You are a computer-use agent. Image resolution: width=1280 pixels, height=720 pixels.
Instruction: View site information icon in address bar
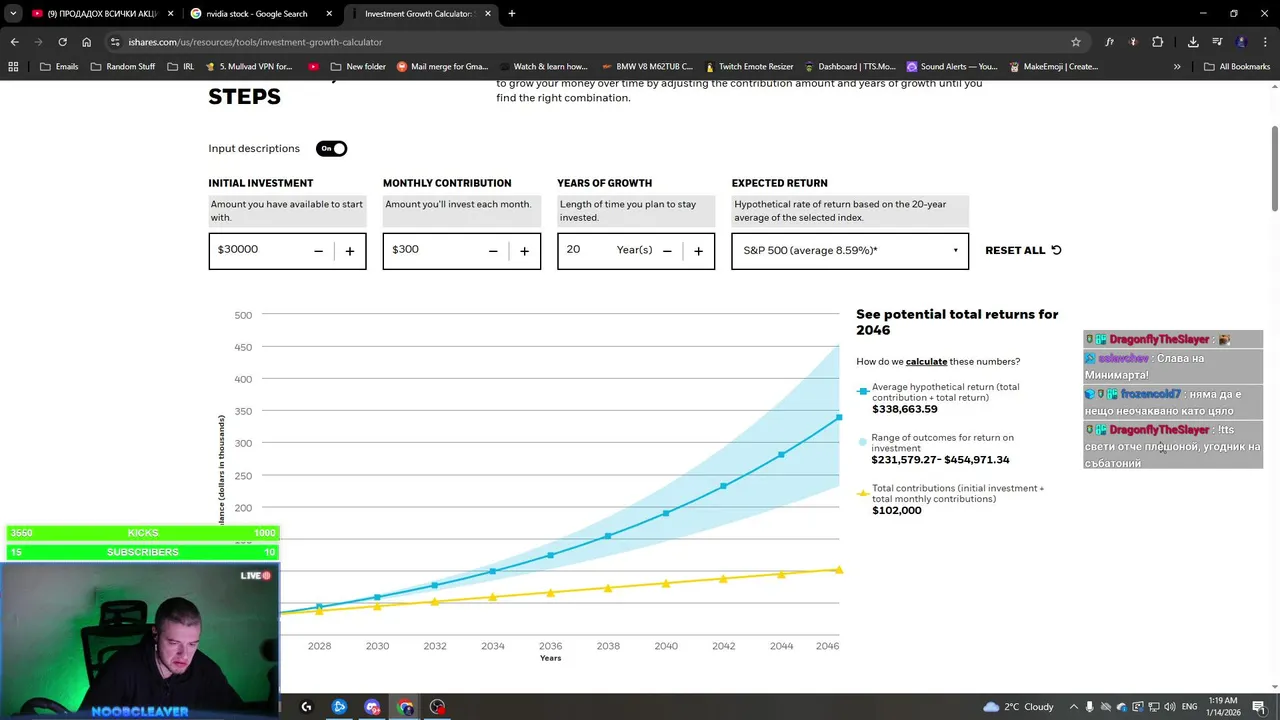point(115,42)
